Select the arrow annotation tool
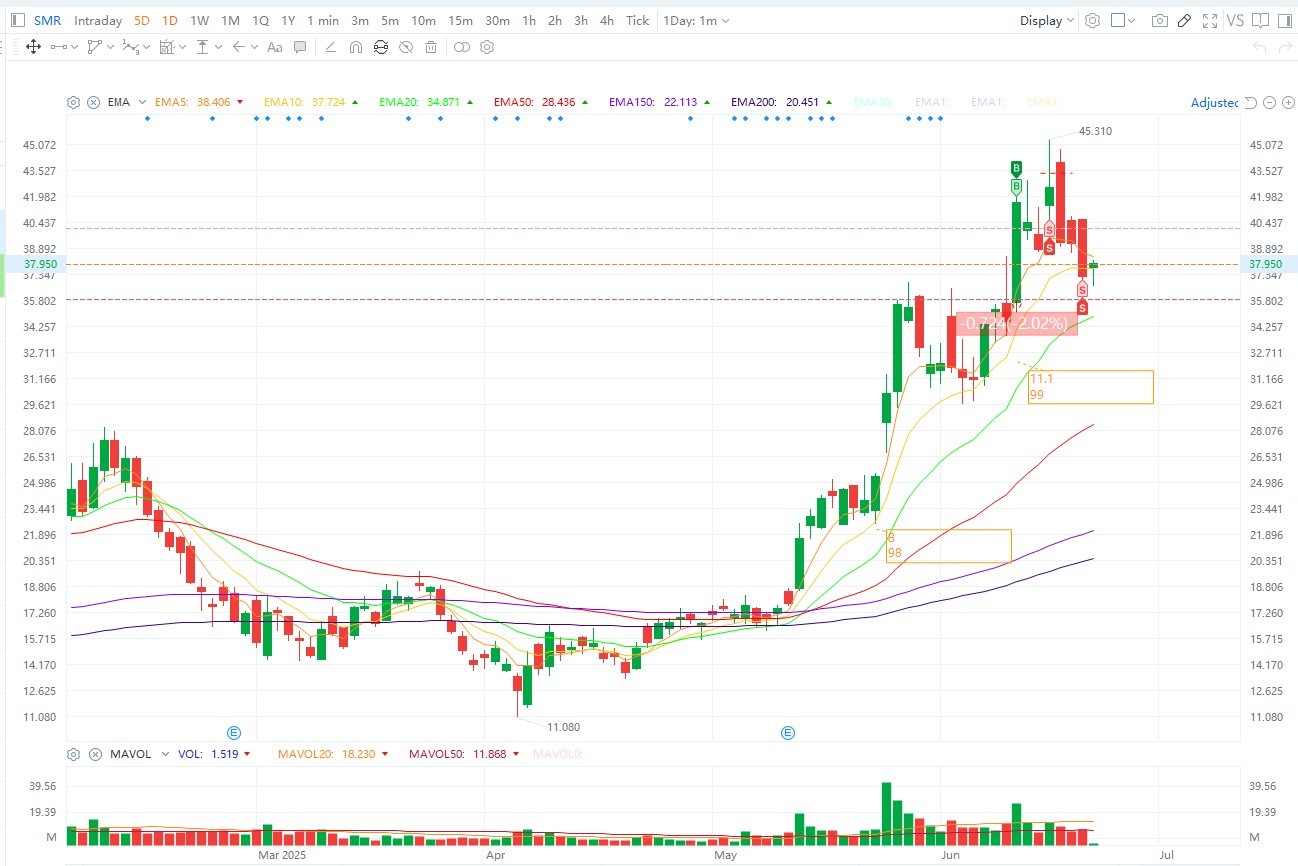 (x=238, y=47)
